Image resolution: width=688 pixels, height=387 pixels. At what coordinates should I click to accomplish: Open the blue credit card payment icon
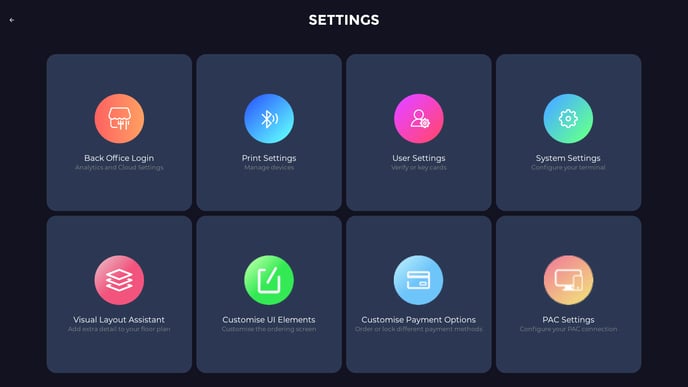coord(419,280)
